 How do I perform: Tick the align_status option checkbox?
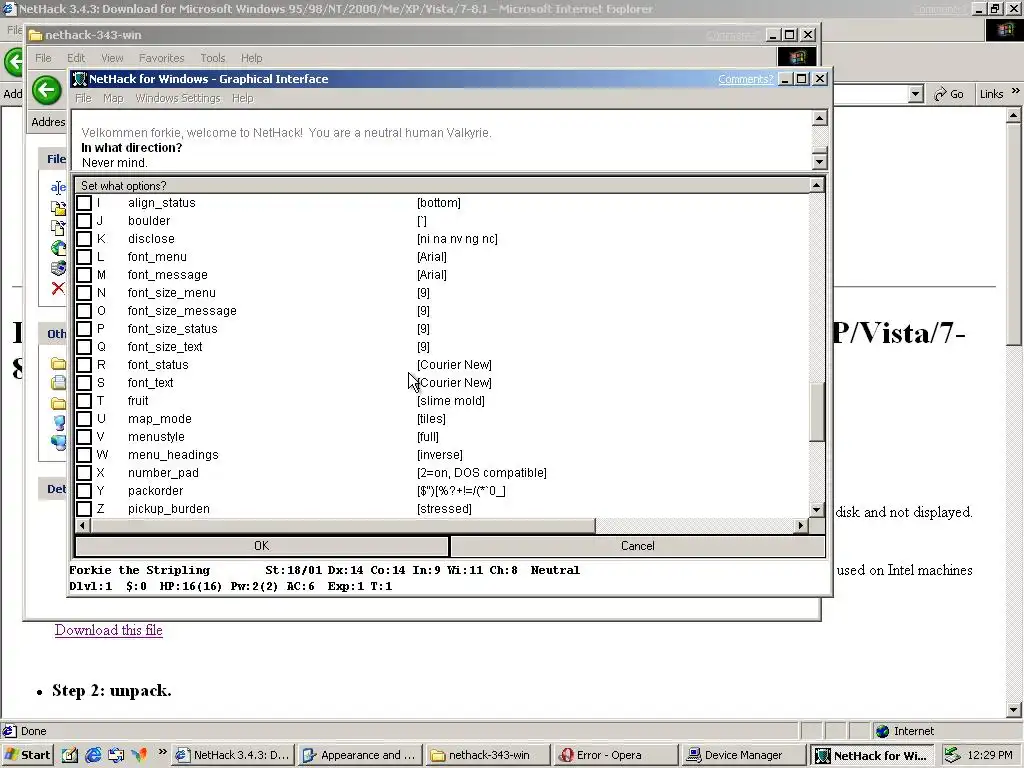[84, 202]
